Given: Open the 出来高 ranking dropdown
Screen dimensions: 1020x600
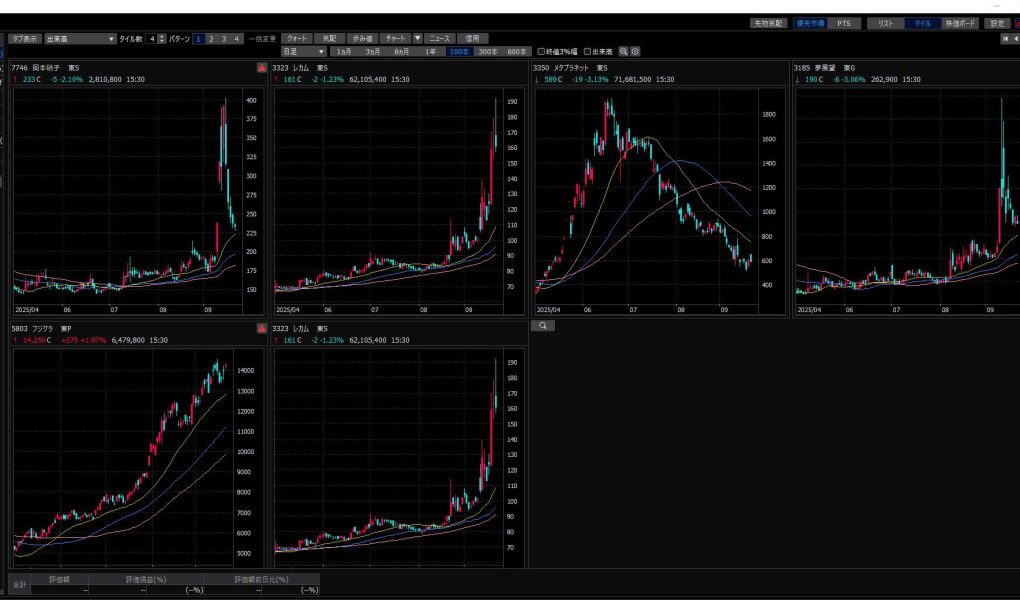Looking at the screenshot, I should [79, 38].
